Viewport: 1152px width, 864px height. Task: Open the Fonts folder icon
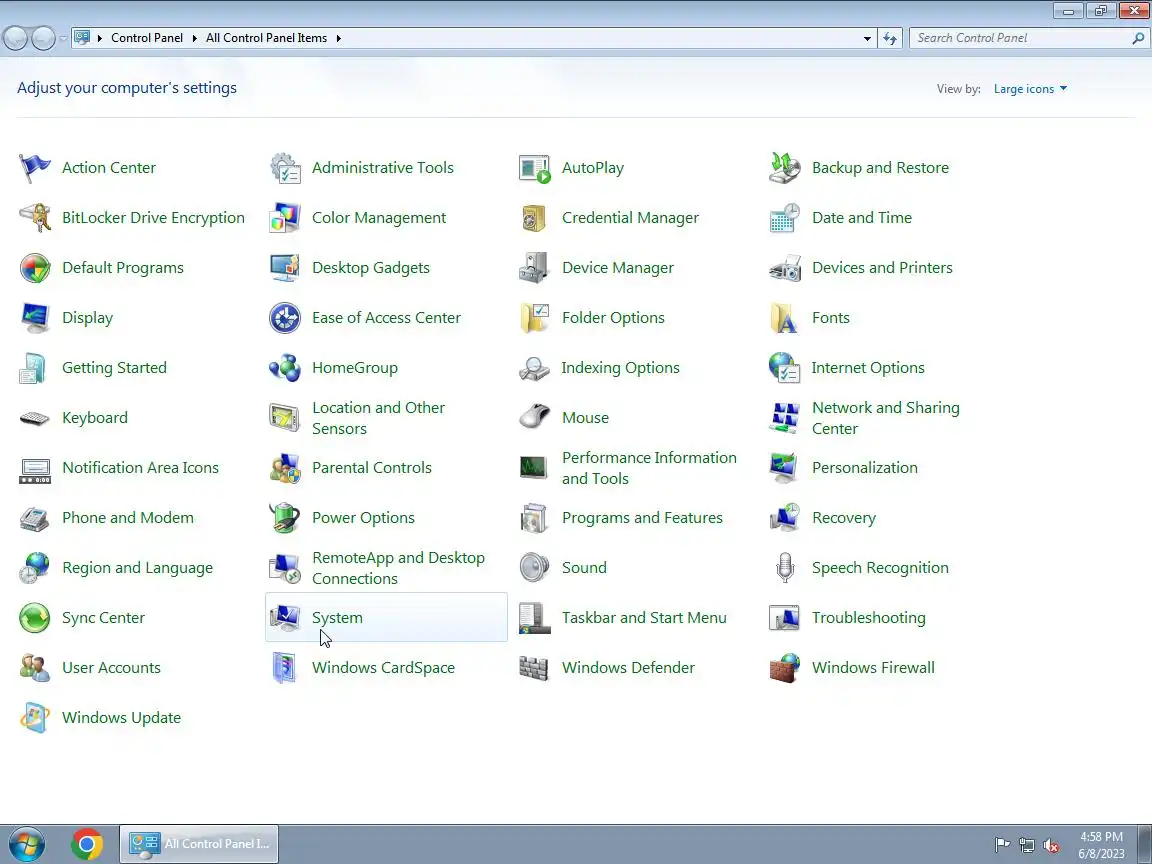pos(785,318)
